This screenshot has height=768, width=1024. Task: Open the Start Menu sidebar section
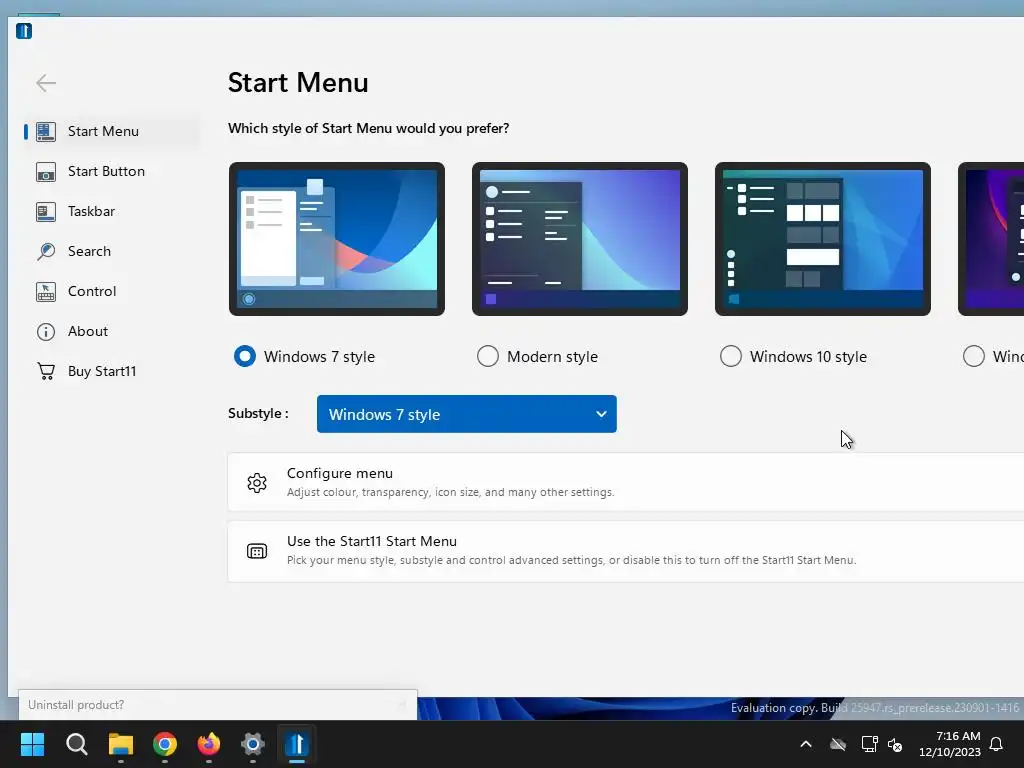[111, 131]
